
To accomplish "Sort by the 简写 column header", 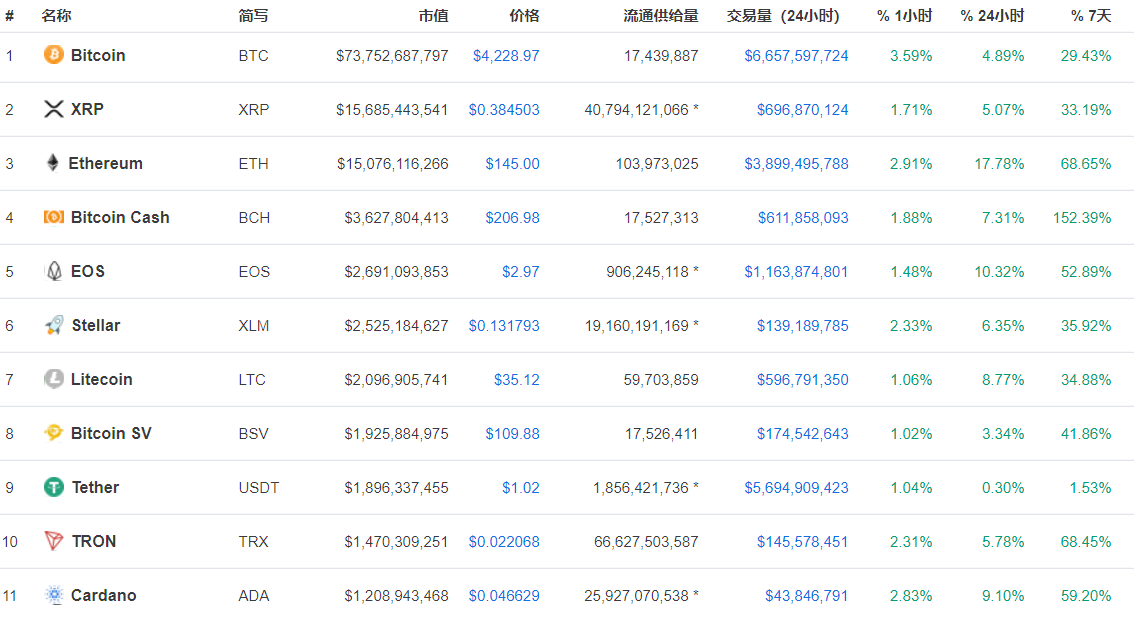I will pos(253,16).
